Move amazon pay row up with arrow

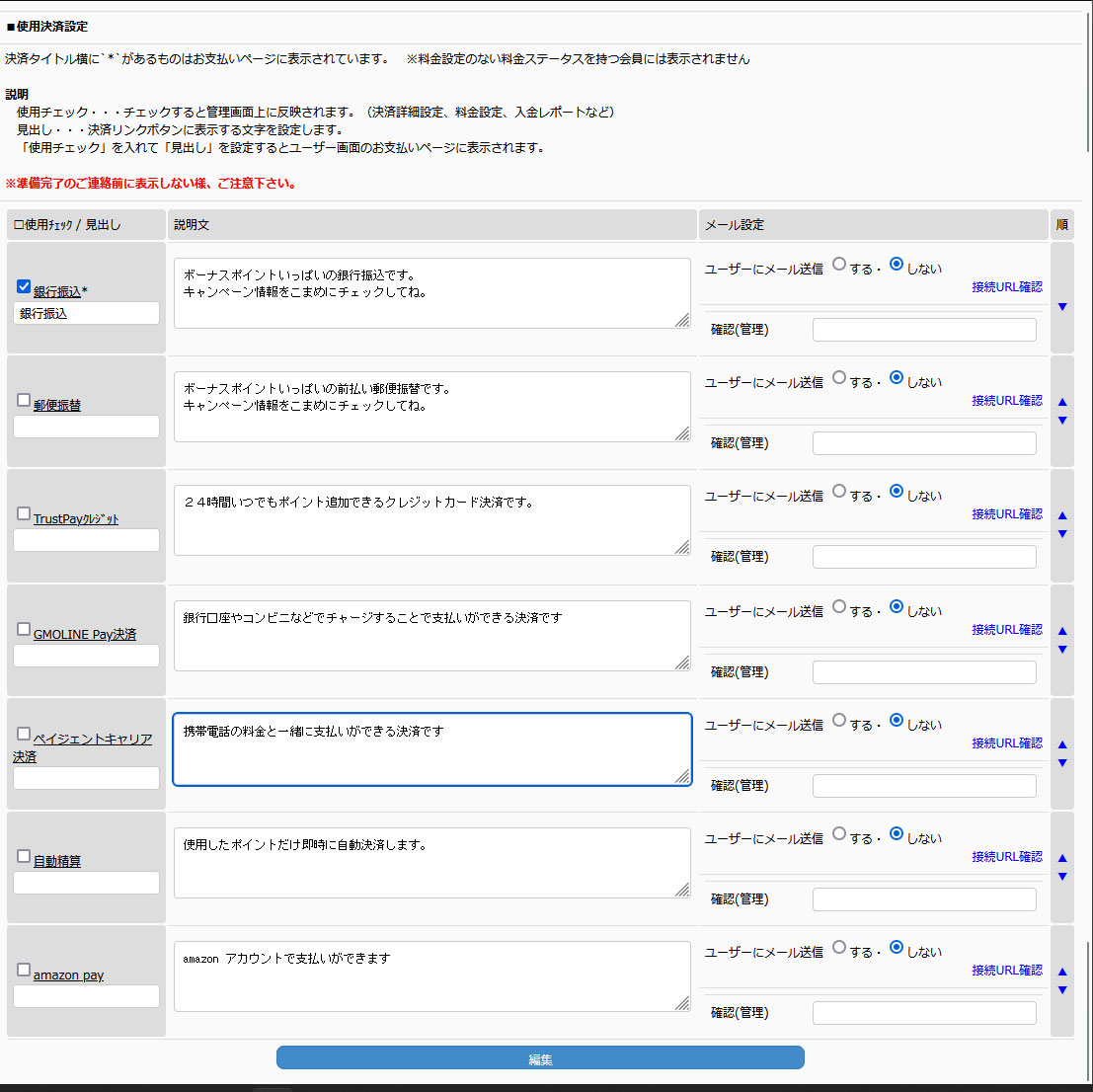1062,972
